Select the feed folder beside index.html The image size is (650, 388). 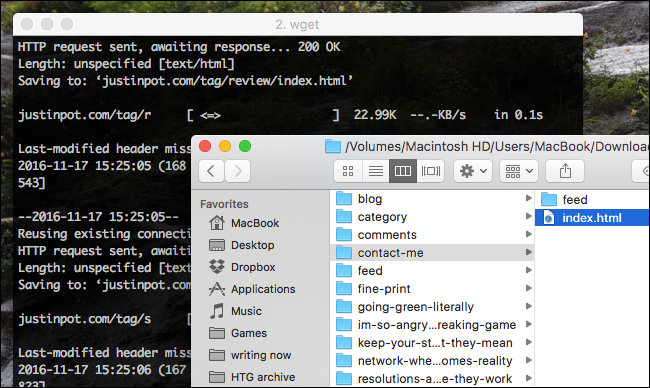pos(592,199)
